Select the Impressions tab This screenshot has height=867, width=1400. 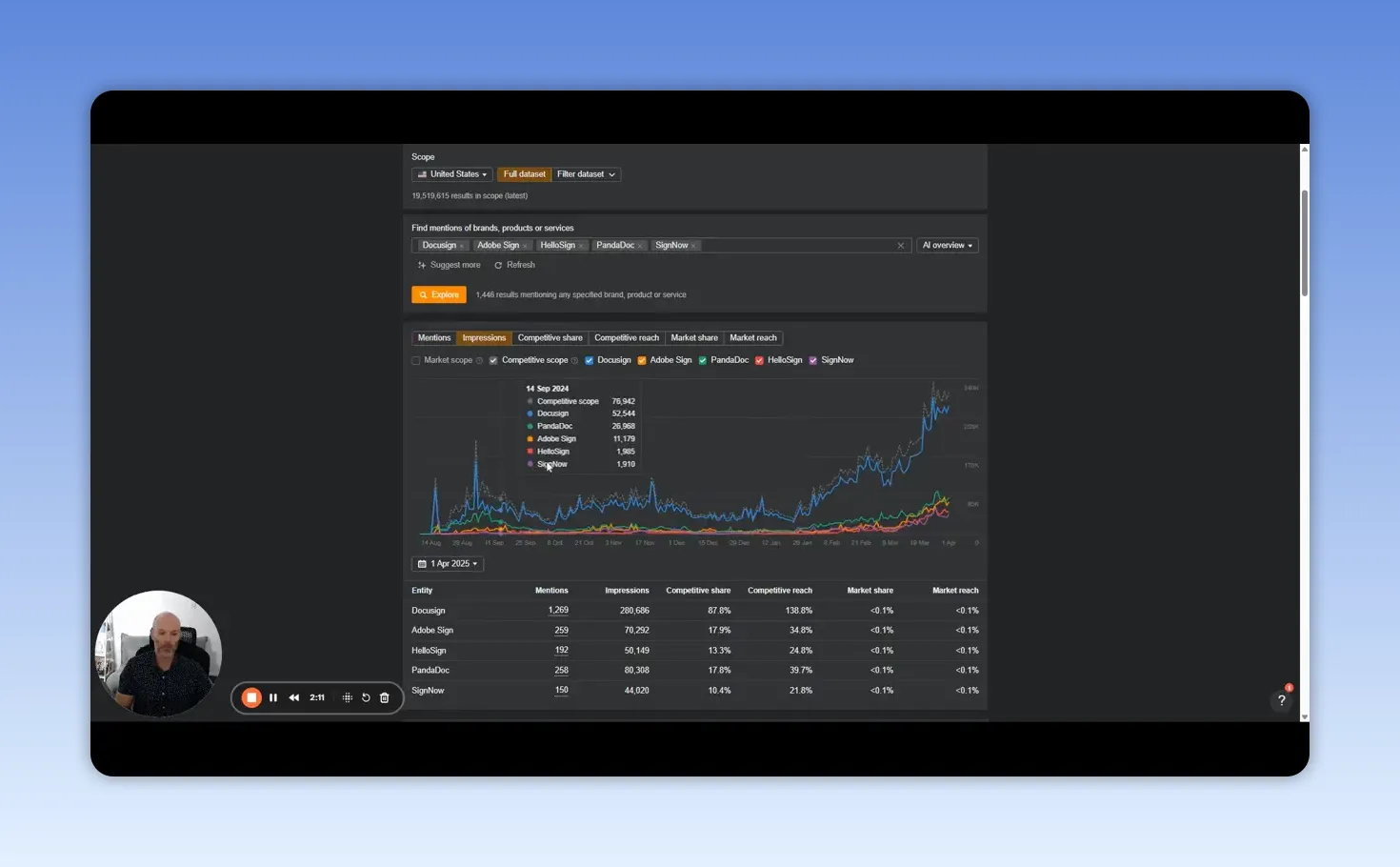click(x=484, y=338)
